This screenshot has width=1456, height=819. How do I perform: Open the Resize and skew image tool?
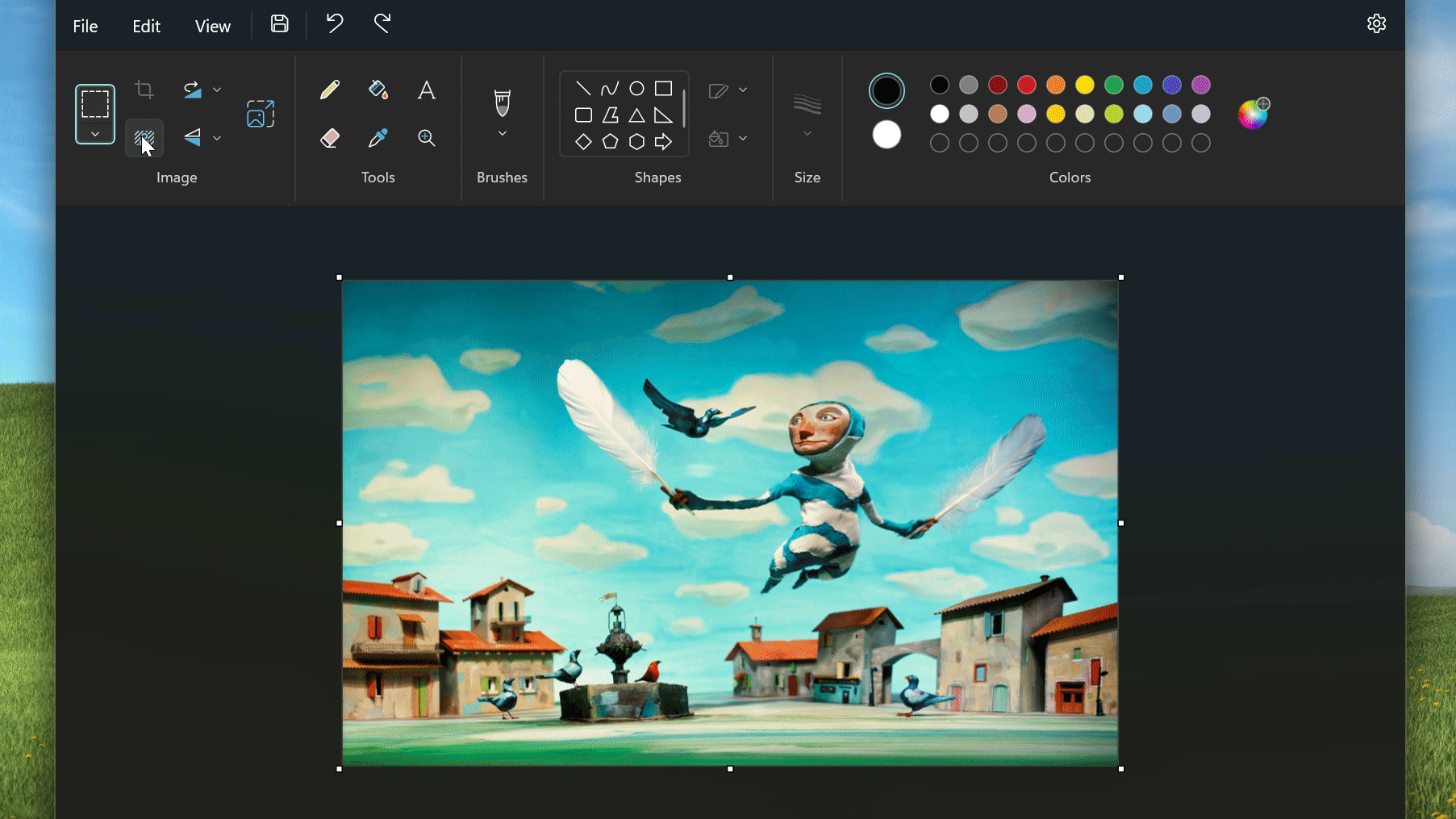pyautogui.click(x=261, y=114)
